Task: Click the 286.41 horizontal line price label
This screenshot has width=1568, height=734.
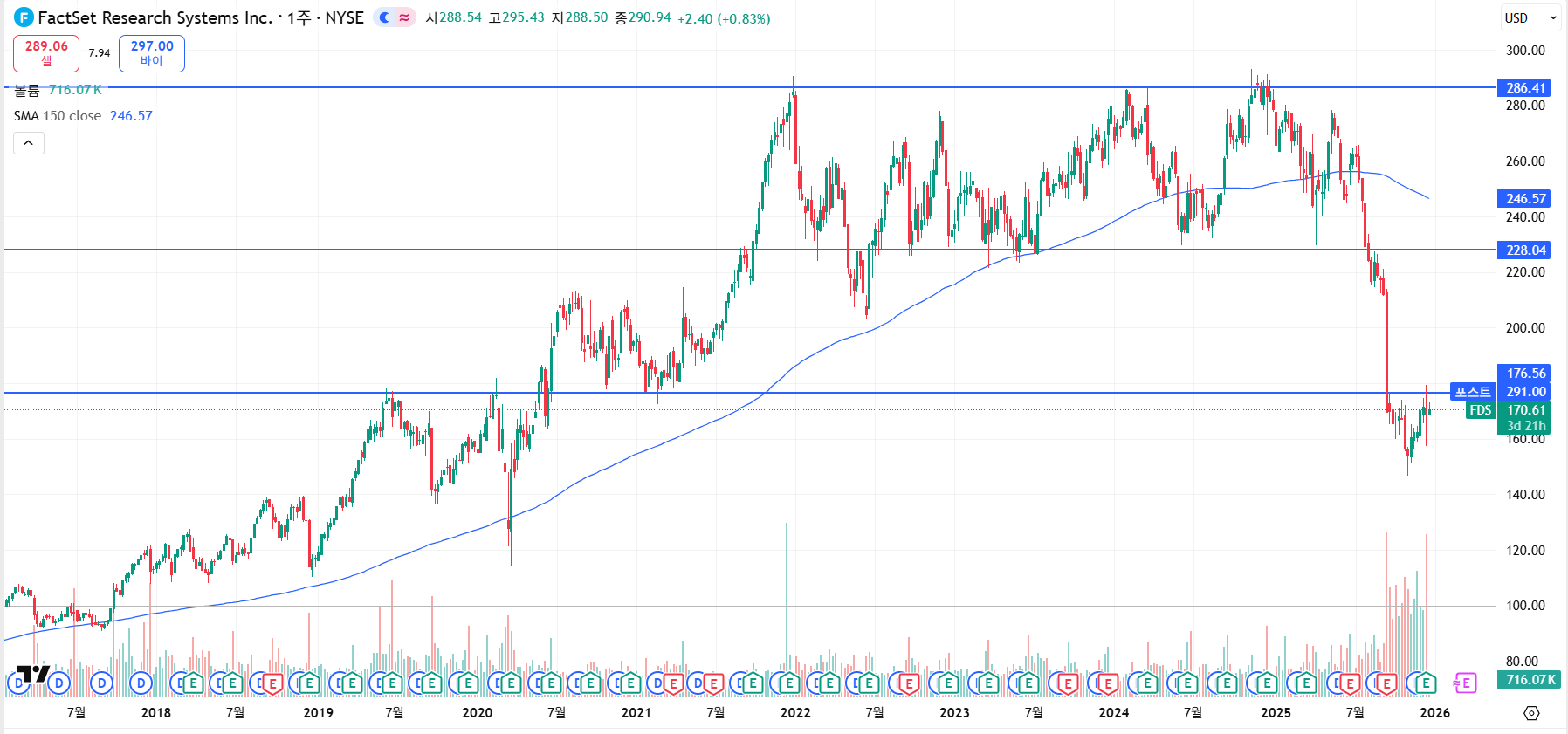Action: click(1524, 87)
